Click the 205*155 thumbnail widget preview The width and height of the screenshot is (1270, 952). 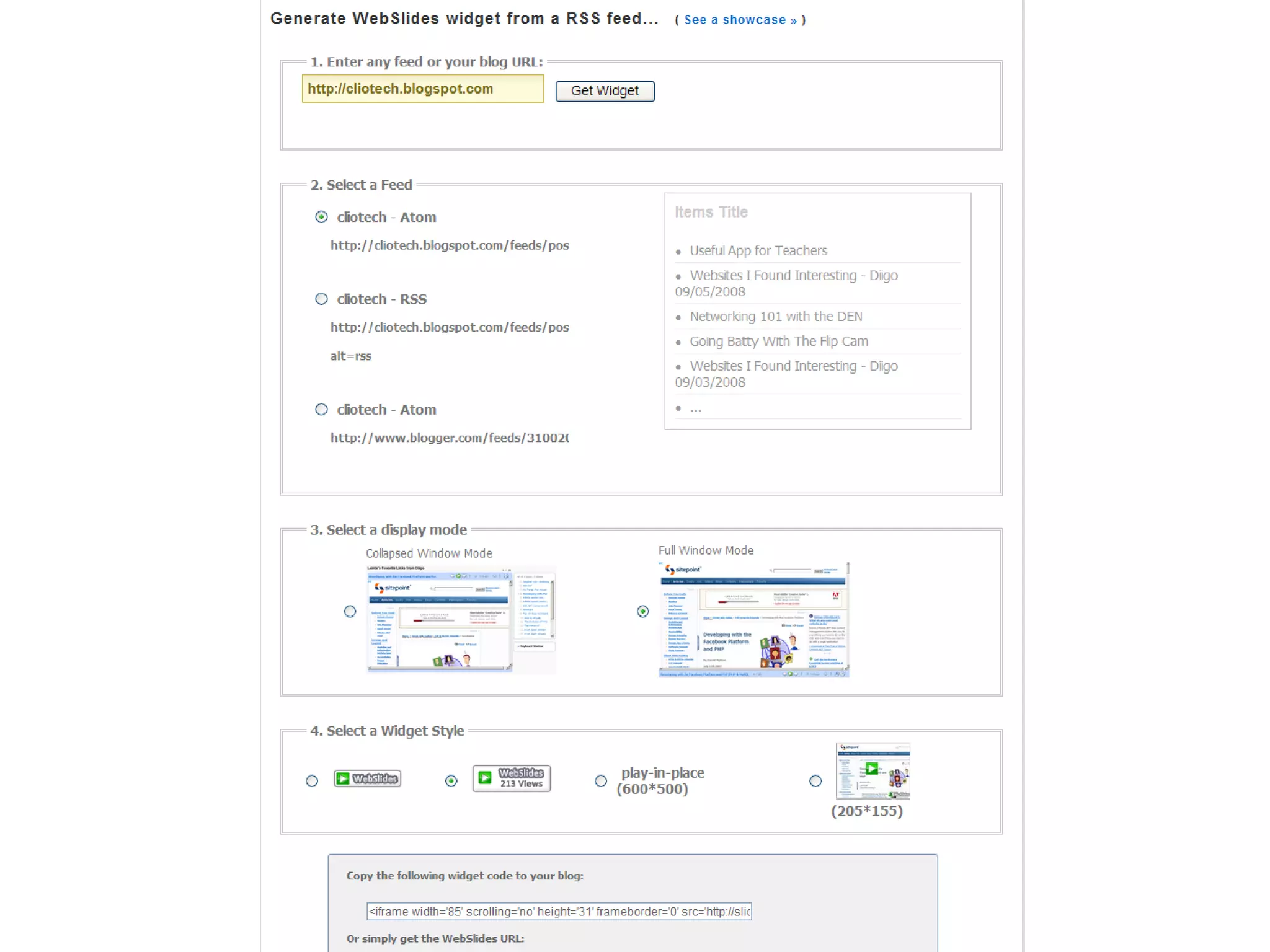[873, 771]
